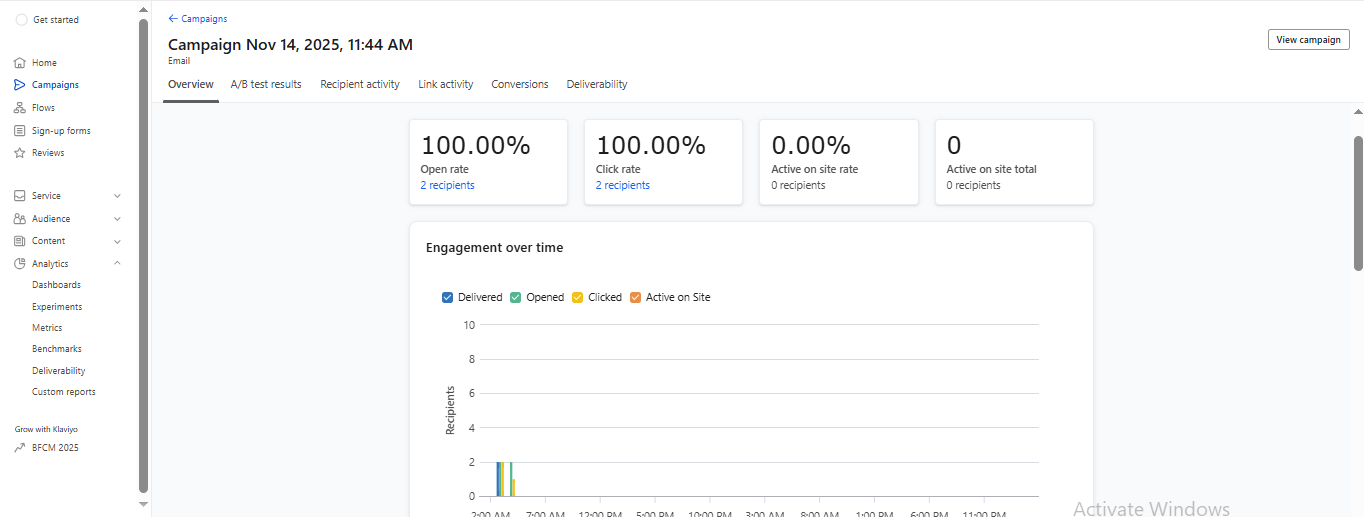Click the BFCM 2025 trend icon
Viewport: 1364px width, 517px height.
(20, 448)
